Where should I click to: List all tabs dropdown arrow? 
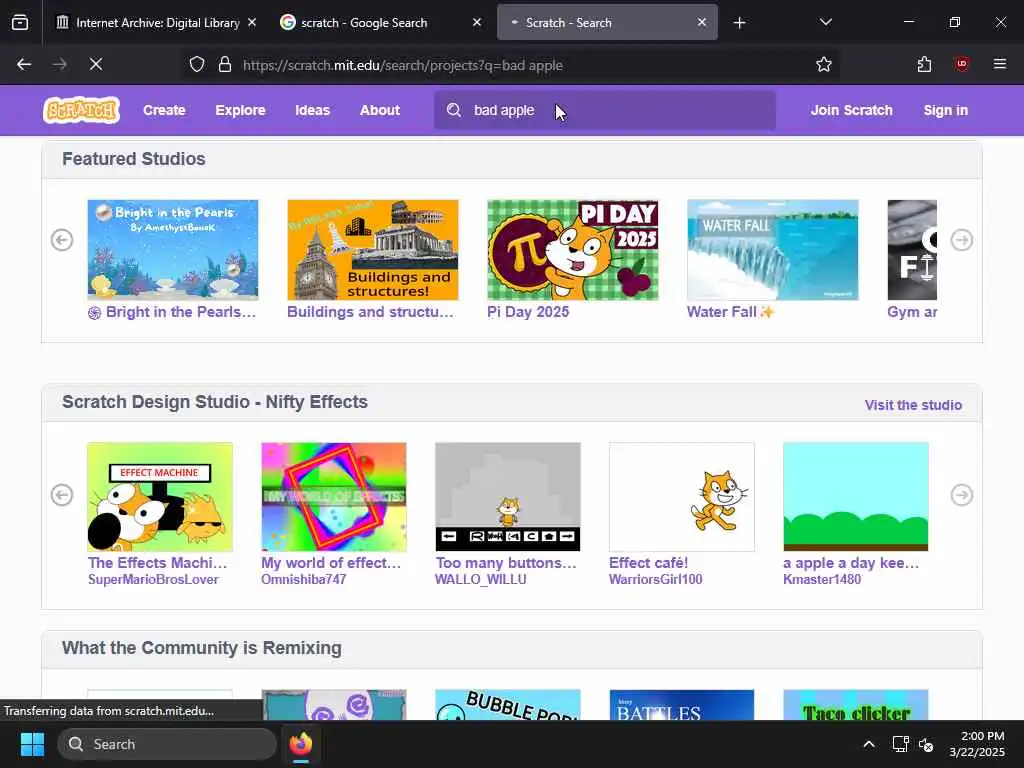pyautogui.click(x=825, y=22)
